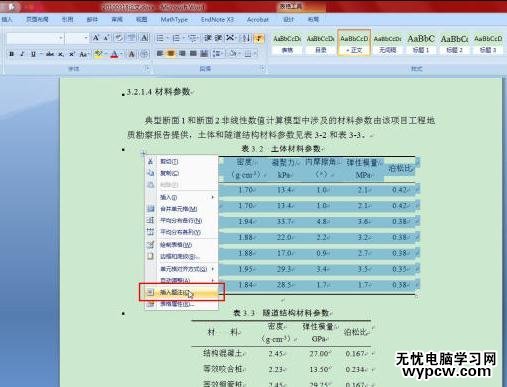The width and height of the screenshot is (507, 387).
Task: Toggle center alignment
Action: click(171, 53)
